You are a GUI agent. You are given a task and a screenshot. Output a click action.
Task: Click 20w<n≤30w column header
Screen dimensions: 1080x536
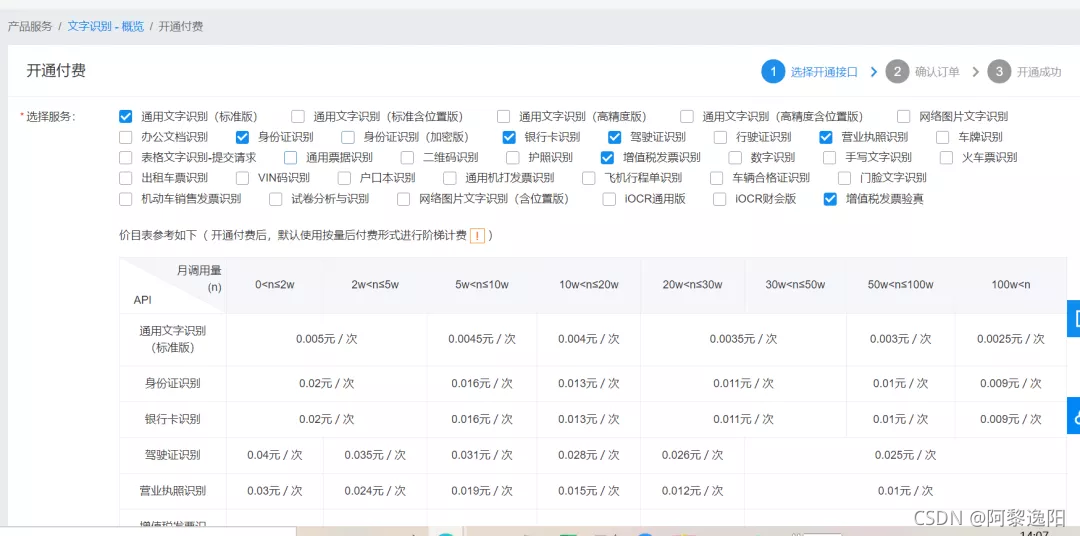coord(692,285)
